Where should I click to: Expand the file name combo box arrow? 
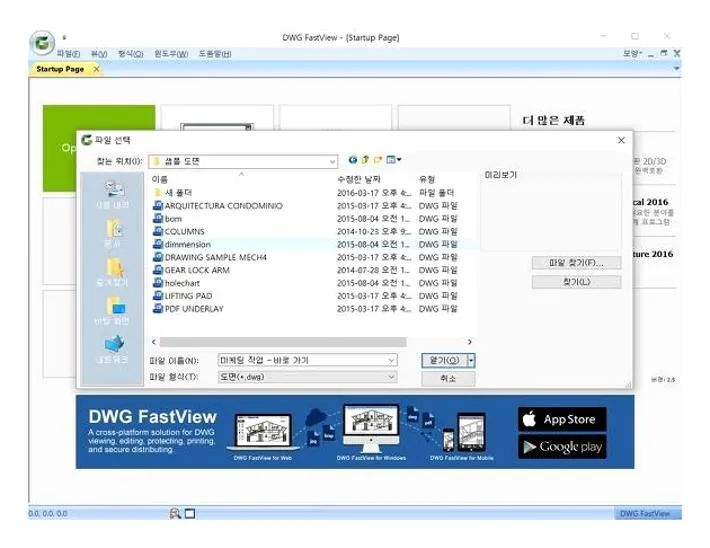click(x=391, y=360)
